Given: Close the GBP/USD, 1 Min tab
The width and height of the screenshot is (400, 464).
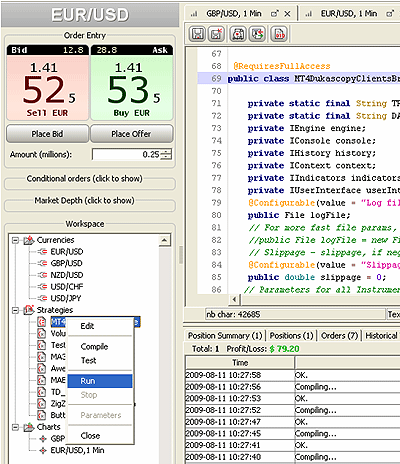Looking at the screenshot, I should tap(287, 14).
